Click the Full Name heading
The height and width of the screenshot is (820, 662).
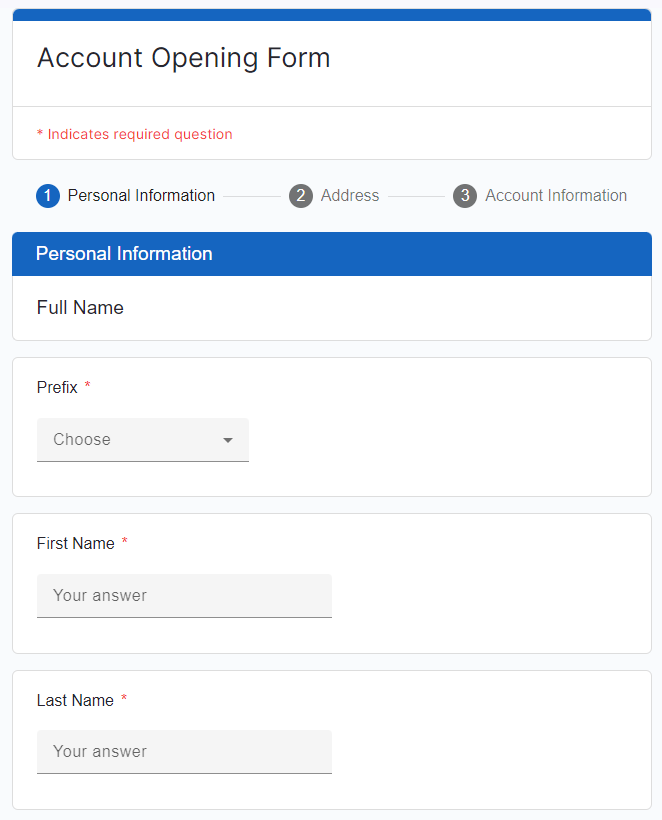(x=80, y=308)
